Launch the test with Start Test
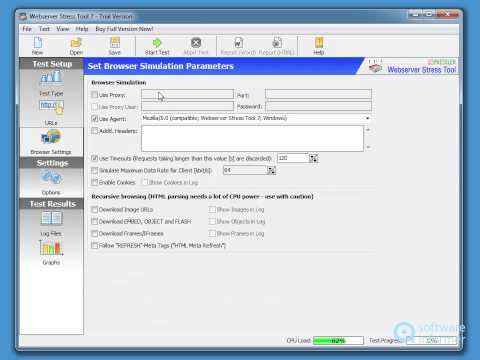Screen dimensions: 480x360 (x=157, y=46)
